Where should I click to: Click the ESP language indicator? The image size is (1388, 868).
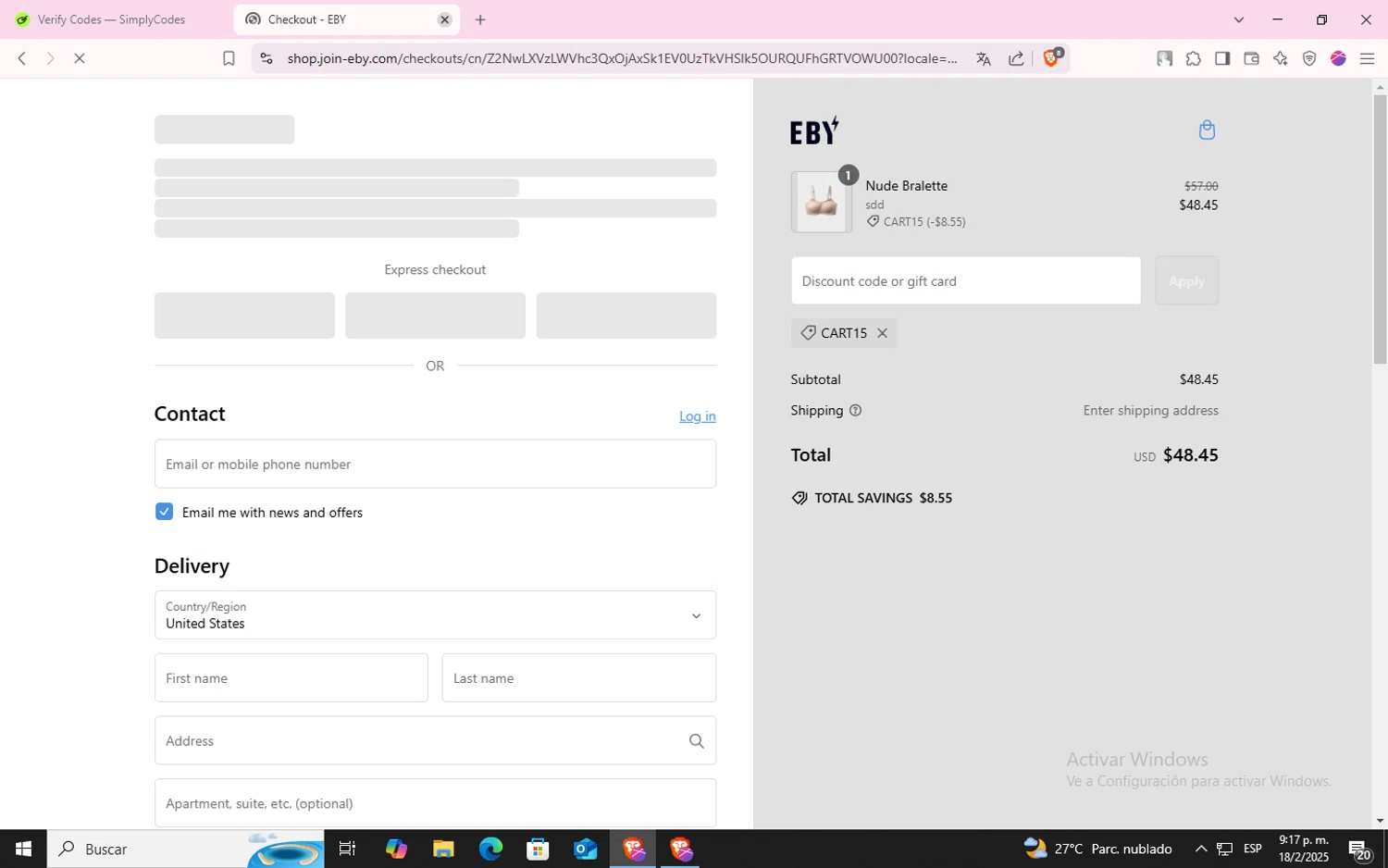click(1253, 849)
